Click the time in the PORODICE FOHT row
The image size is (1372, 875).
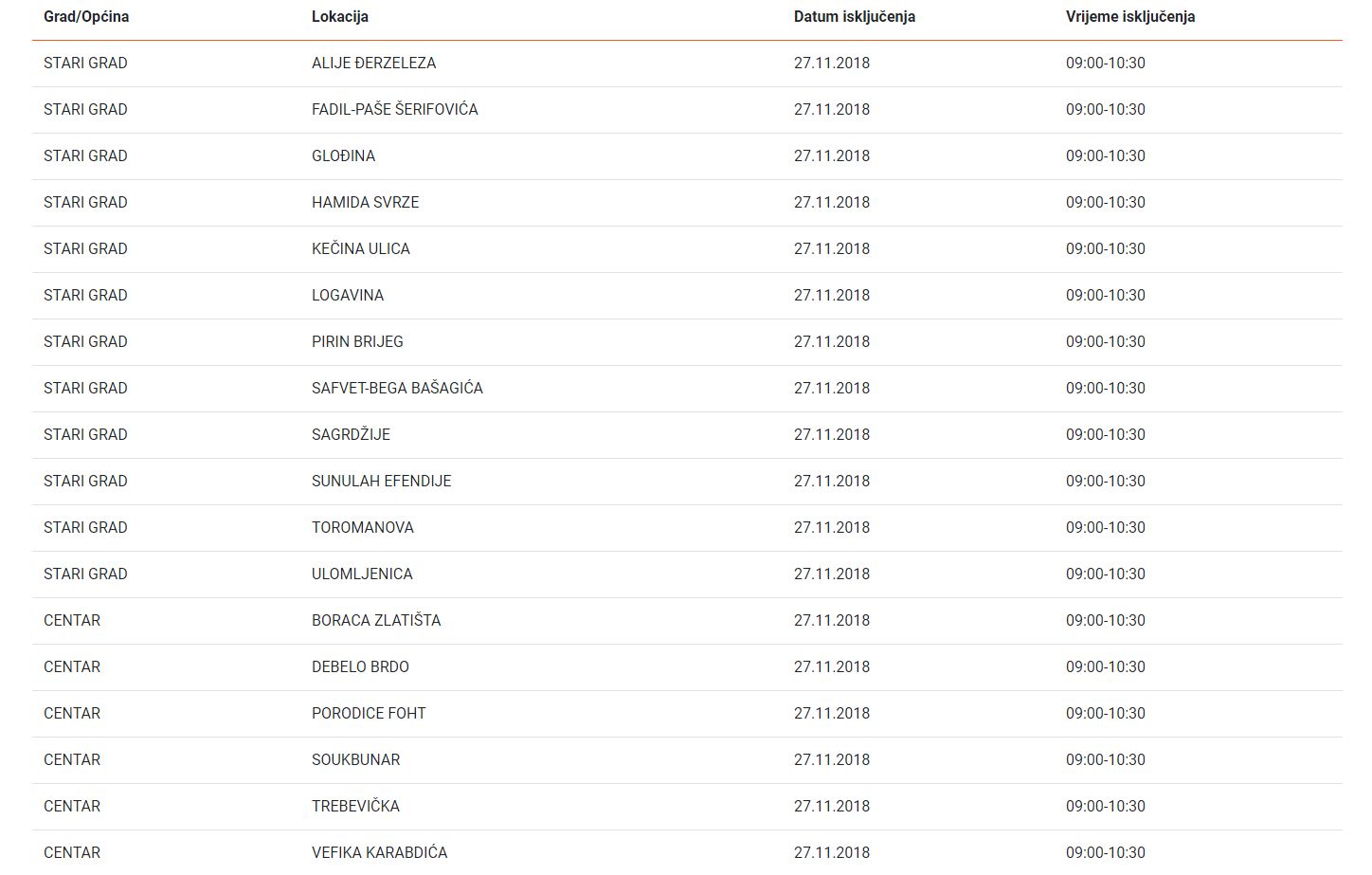[1105, 714]
